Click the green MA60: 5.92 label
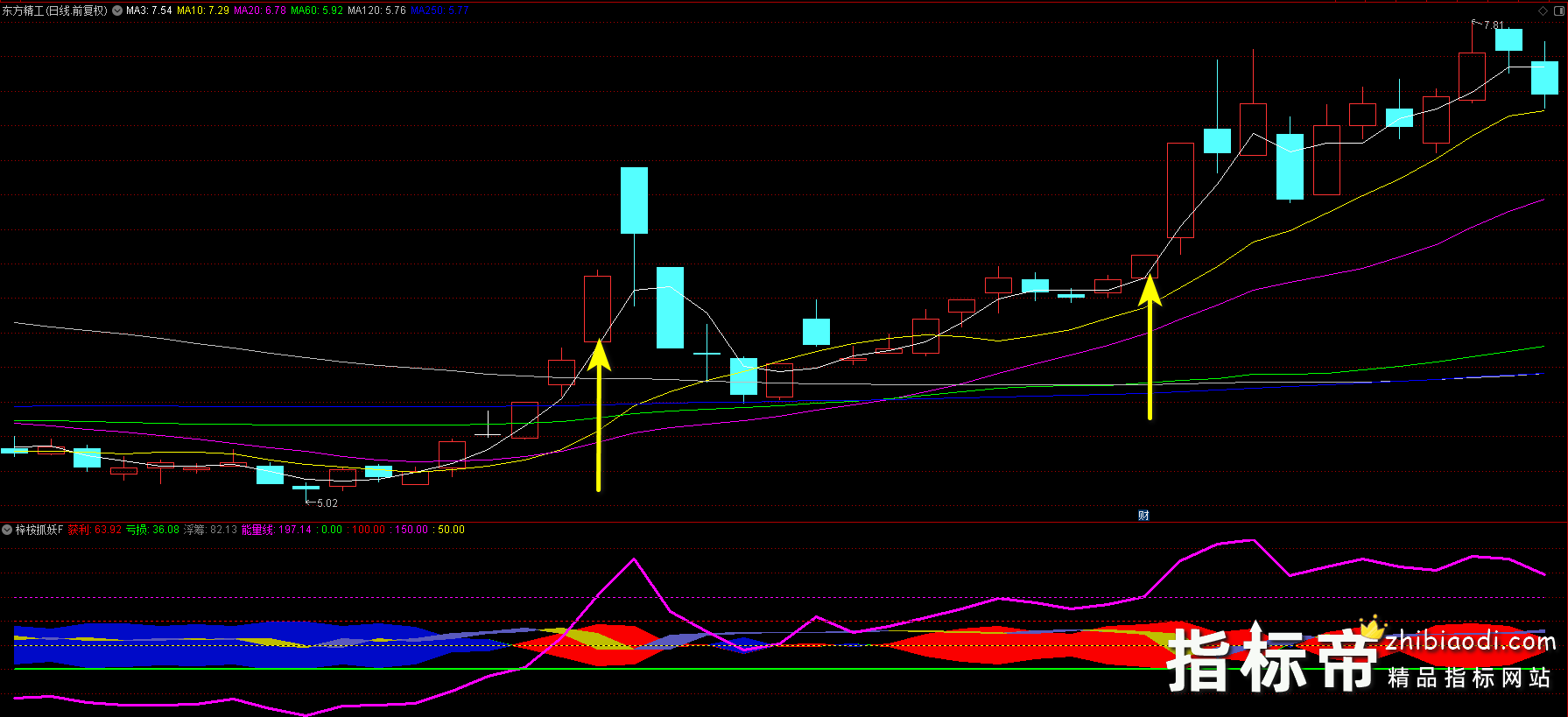1568x717 pixels. (317, 11)
